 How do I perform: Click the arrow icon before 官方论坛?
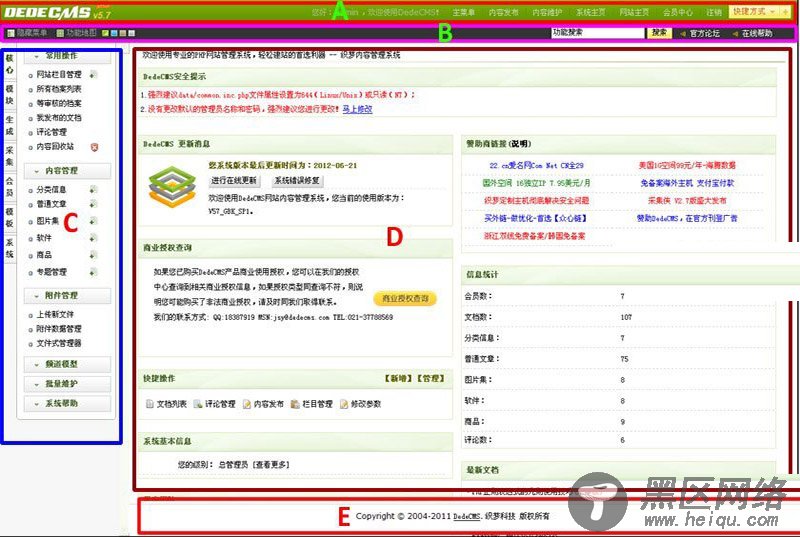tap(683, 34)
